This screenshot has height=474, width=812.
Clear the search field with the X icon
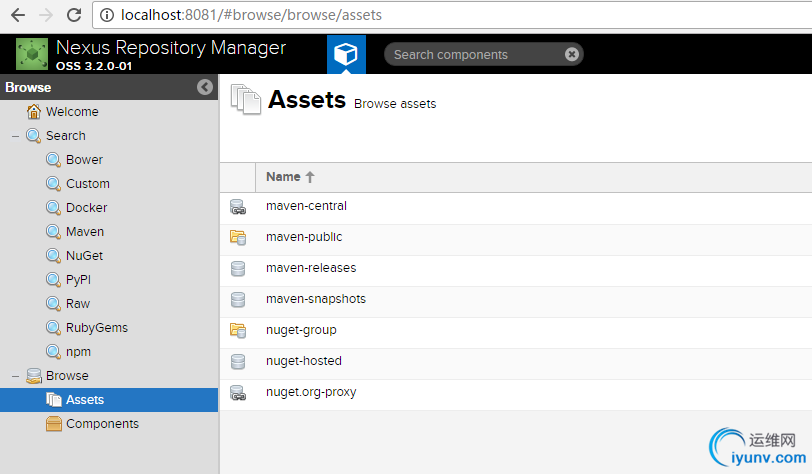click(572, 54)
